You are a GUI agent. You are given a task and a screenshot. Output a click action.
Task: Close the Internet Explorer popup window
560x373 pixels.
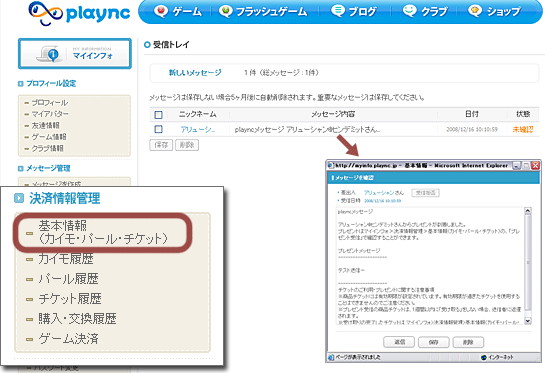click(x=535, y=166)
